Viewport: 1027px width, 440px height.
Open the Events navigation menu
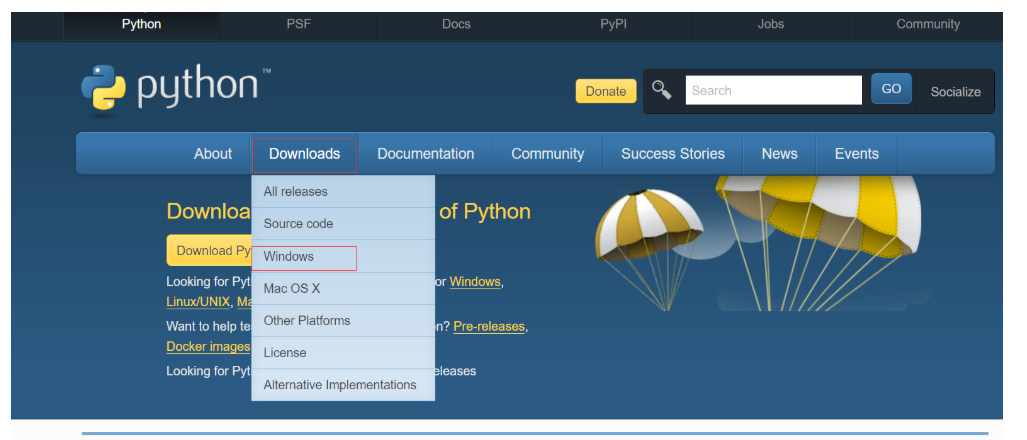857,154
